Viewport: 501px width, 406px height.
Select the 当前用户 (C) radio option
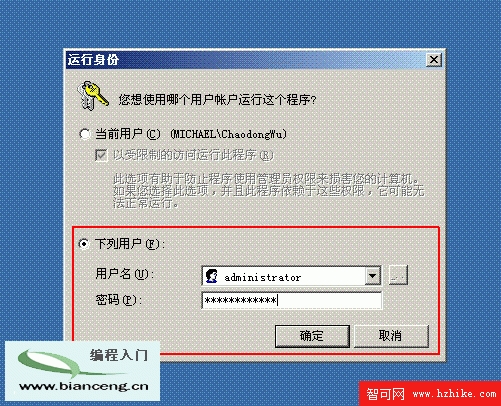(85, 134)
